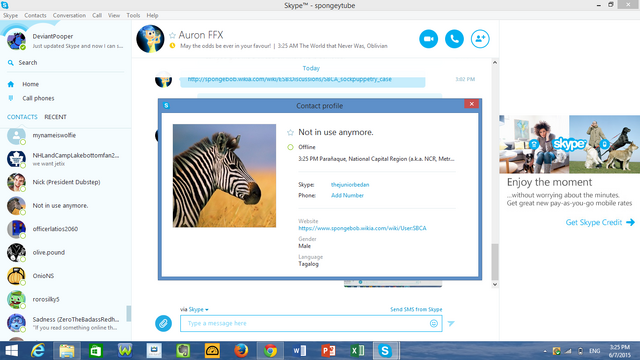Viewport: 640px width, 360px height.
Task: Select contact OnioNS
Action: click(65, 276)
